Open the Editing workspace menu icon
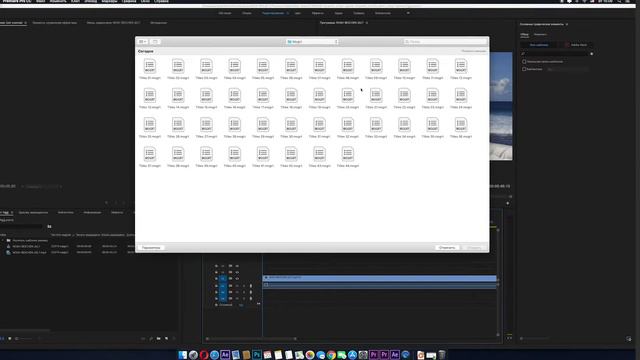The width and height of the screenshot is (640, 360). 288,13
